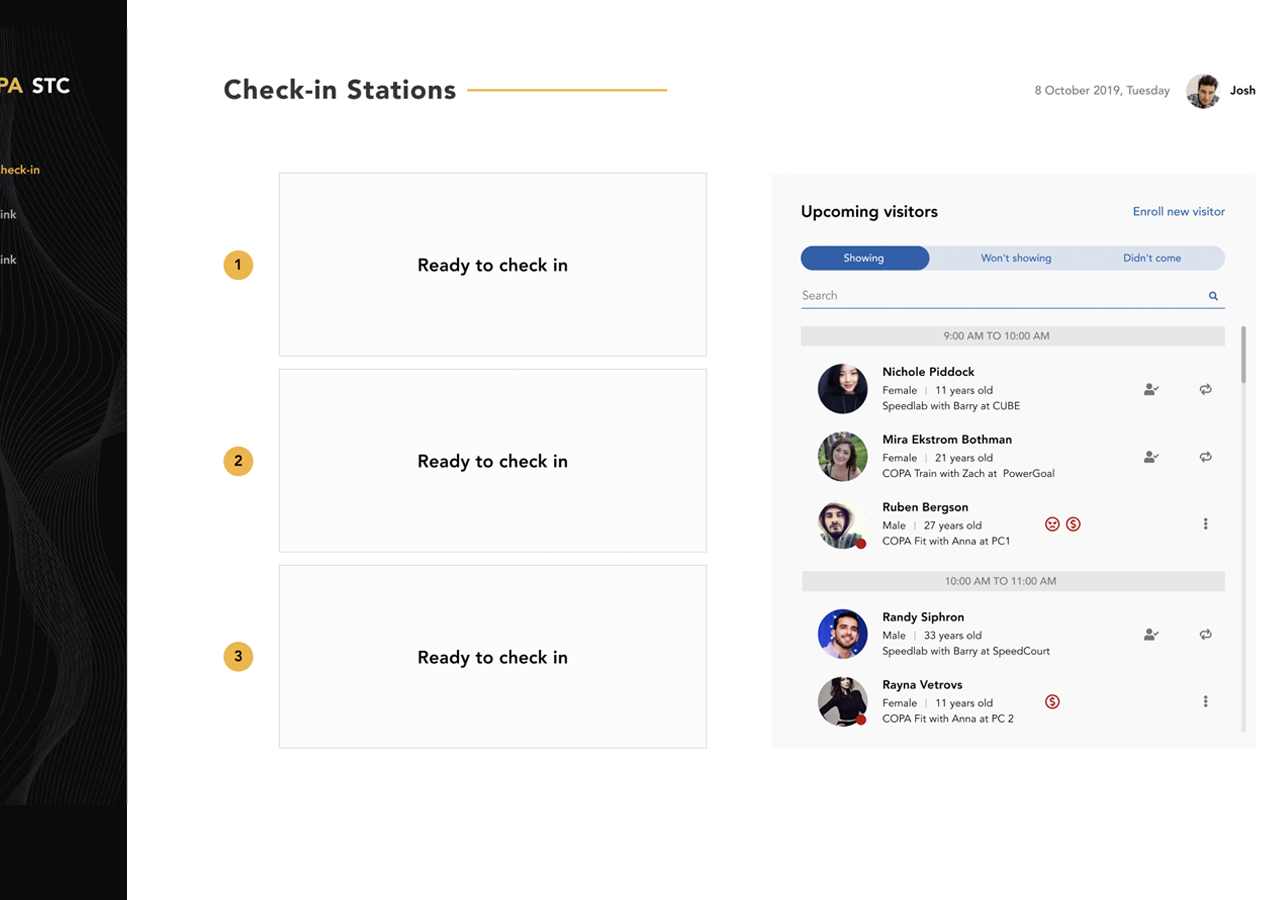Click the Enroll new visitor link
1280x900 pixels.
coord(1178,211)
